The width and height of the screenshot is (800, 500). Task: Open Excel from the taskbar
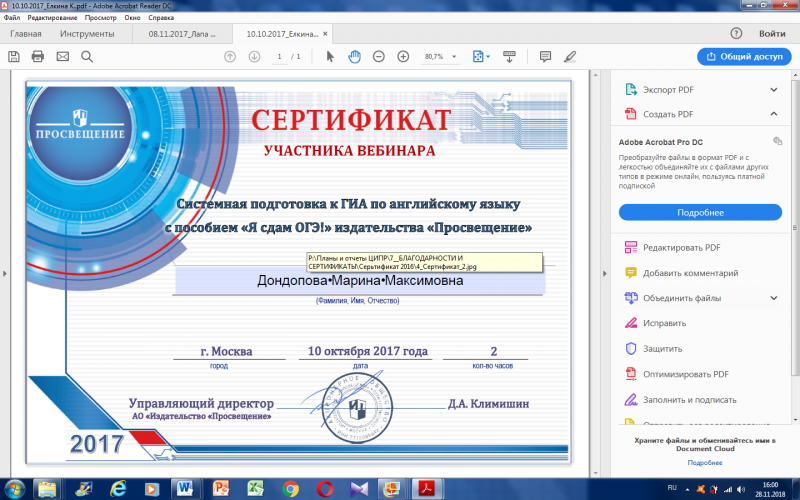tap(255, 489)
